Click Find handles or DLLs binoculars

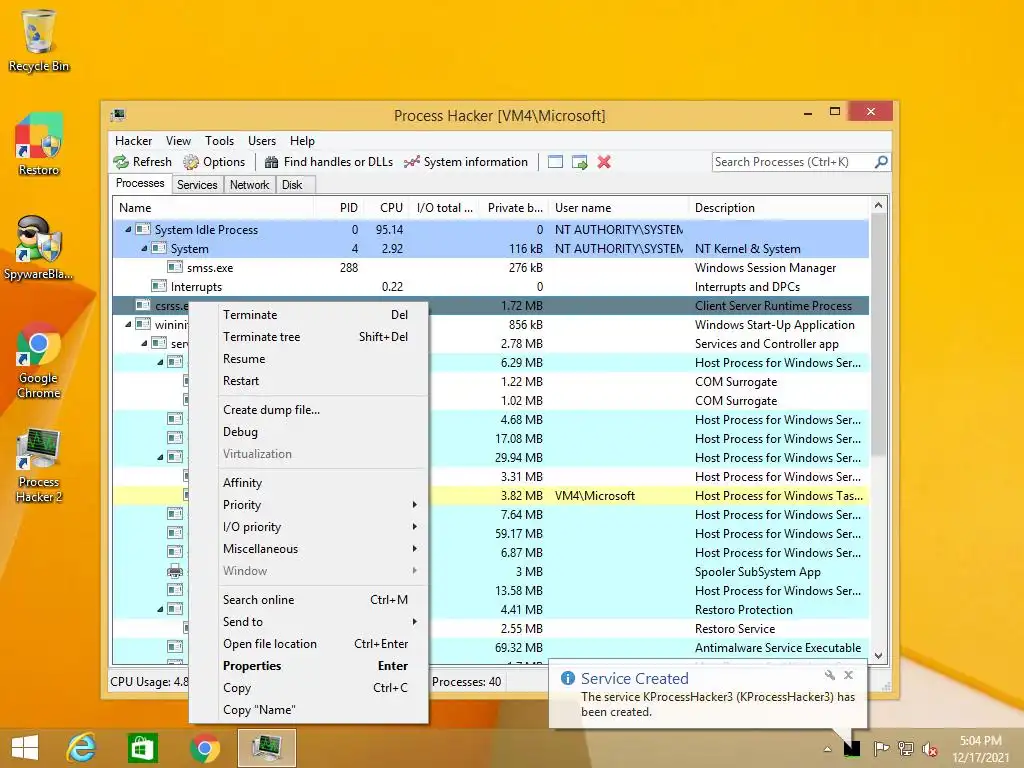[x=272, y=162]
